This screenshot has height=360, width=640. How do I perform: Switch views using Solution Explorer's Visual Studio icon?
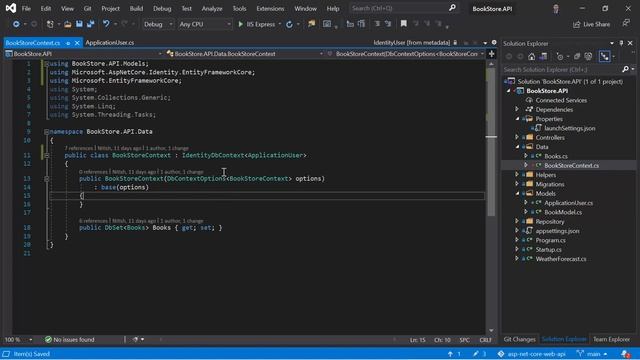pos(543,56)
